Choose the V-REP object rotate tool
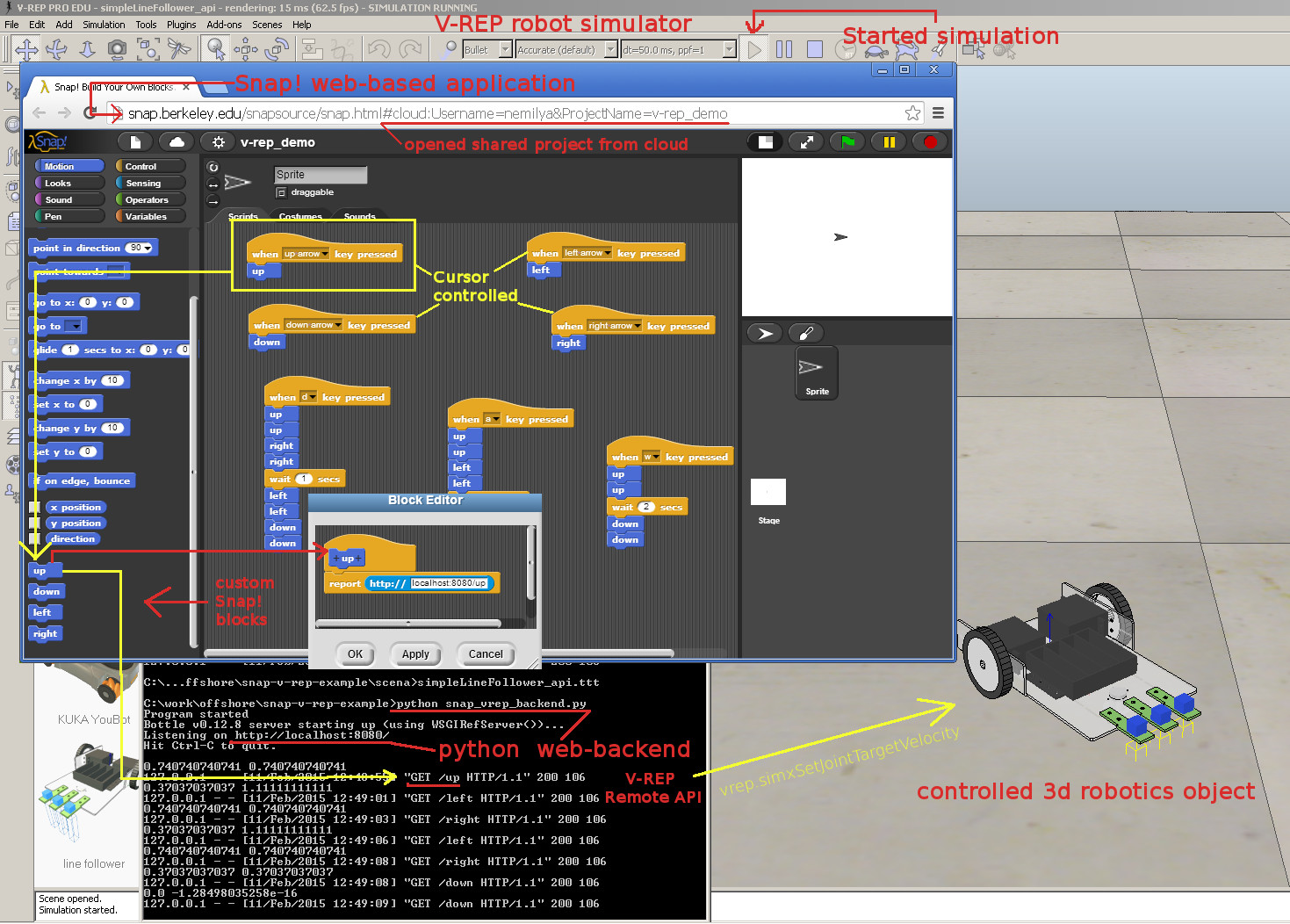 [277, 49]
